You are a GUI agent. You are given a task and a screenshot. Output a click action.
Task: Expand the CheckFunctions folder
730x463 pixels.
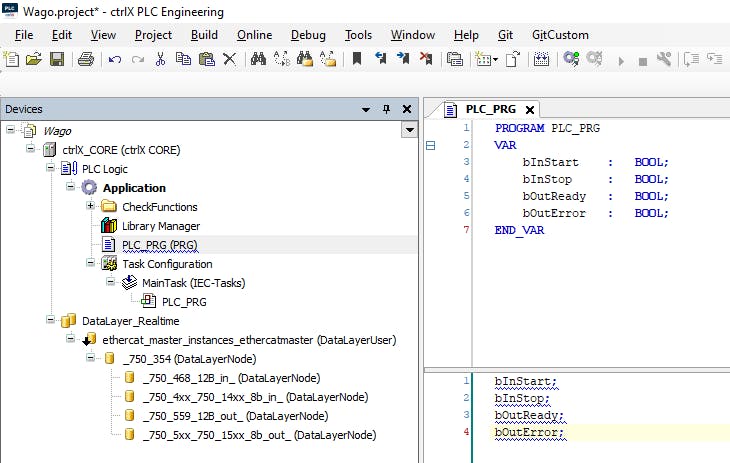[x=90, y=205]
